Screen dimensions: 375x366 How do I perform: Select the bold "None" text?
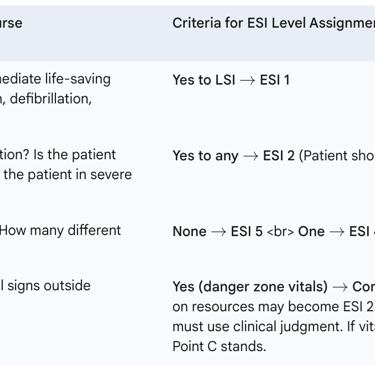click(189, 231)
